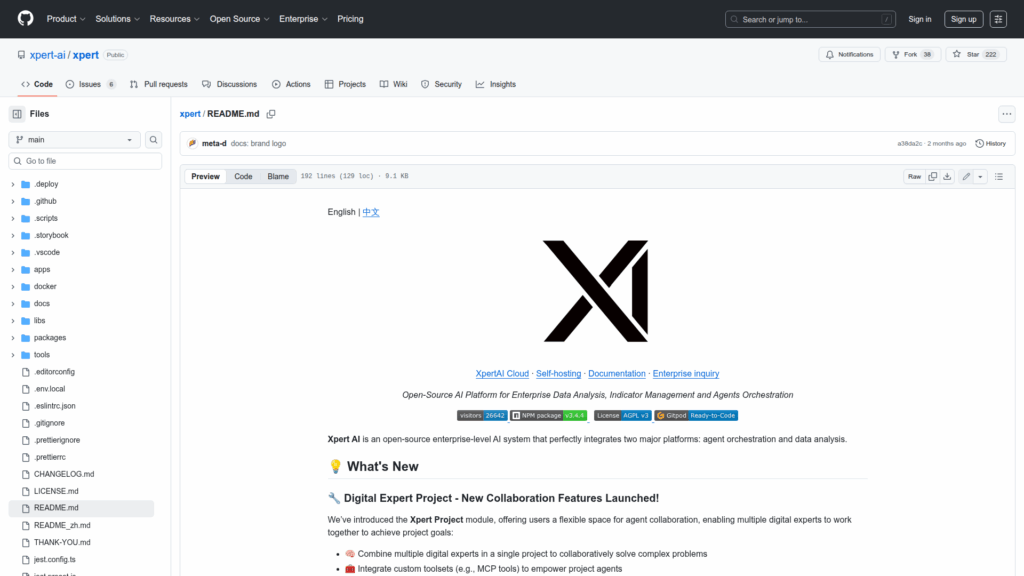Open the Projects tab
Image resolution: width=1024 pixels, height=576 pixels.
click(345, 84)
